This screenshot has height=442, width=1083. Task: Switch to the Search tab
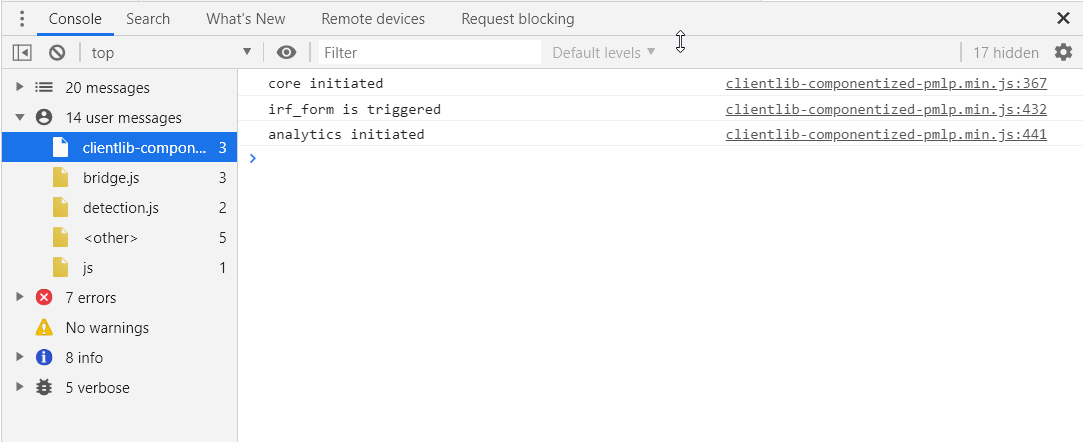[x=148, y=19]
